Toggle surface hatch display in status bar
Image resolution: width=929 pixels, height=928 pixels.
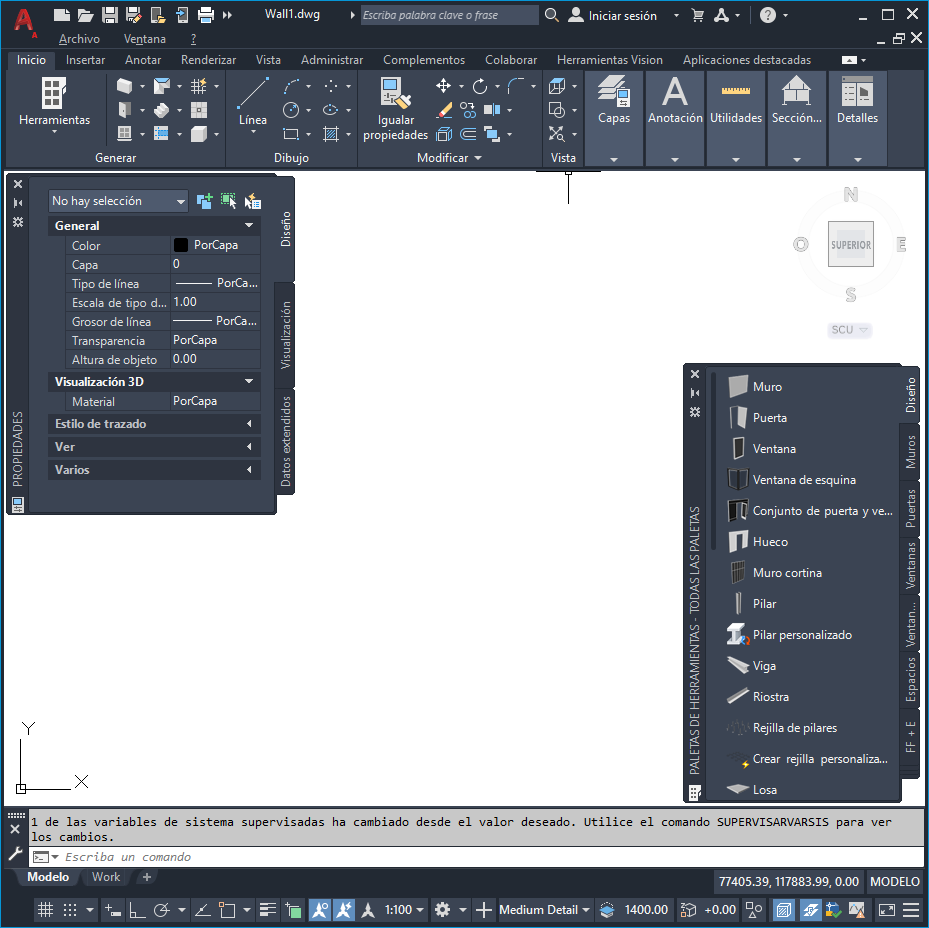[783, 910]
